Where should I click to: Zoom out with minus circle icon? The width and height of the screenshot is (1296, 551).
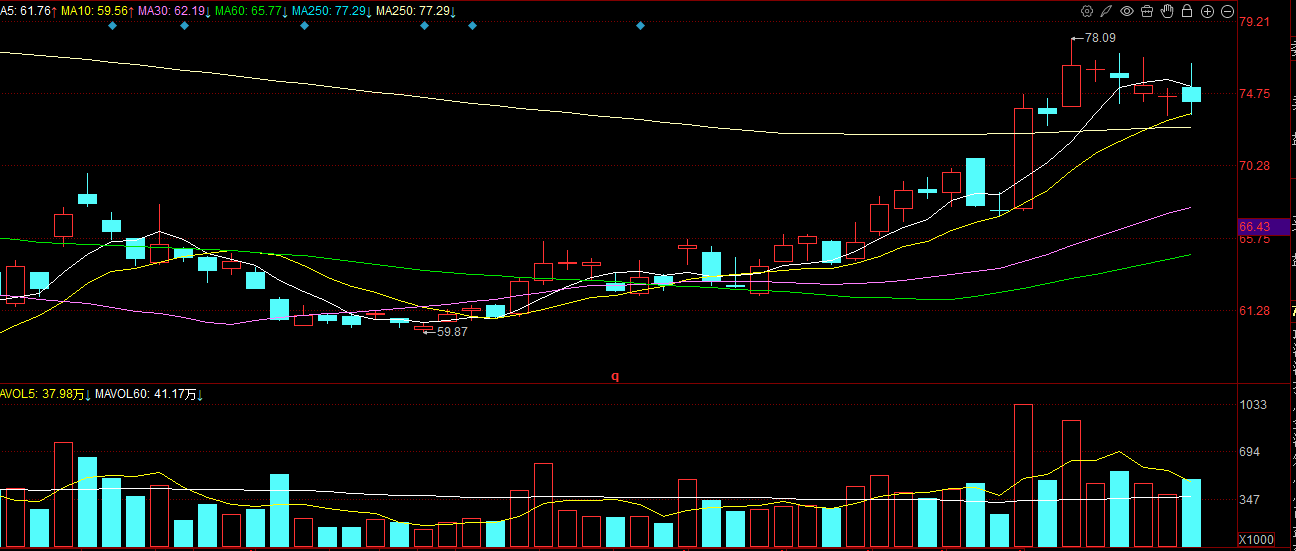point(1227,12)
